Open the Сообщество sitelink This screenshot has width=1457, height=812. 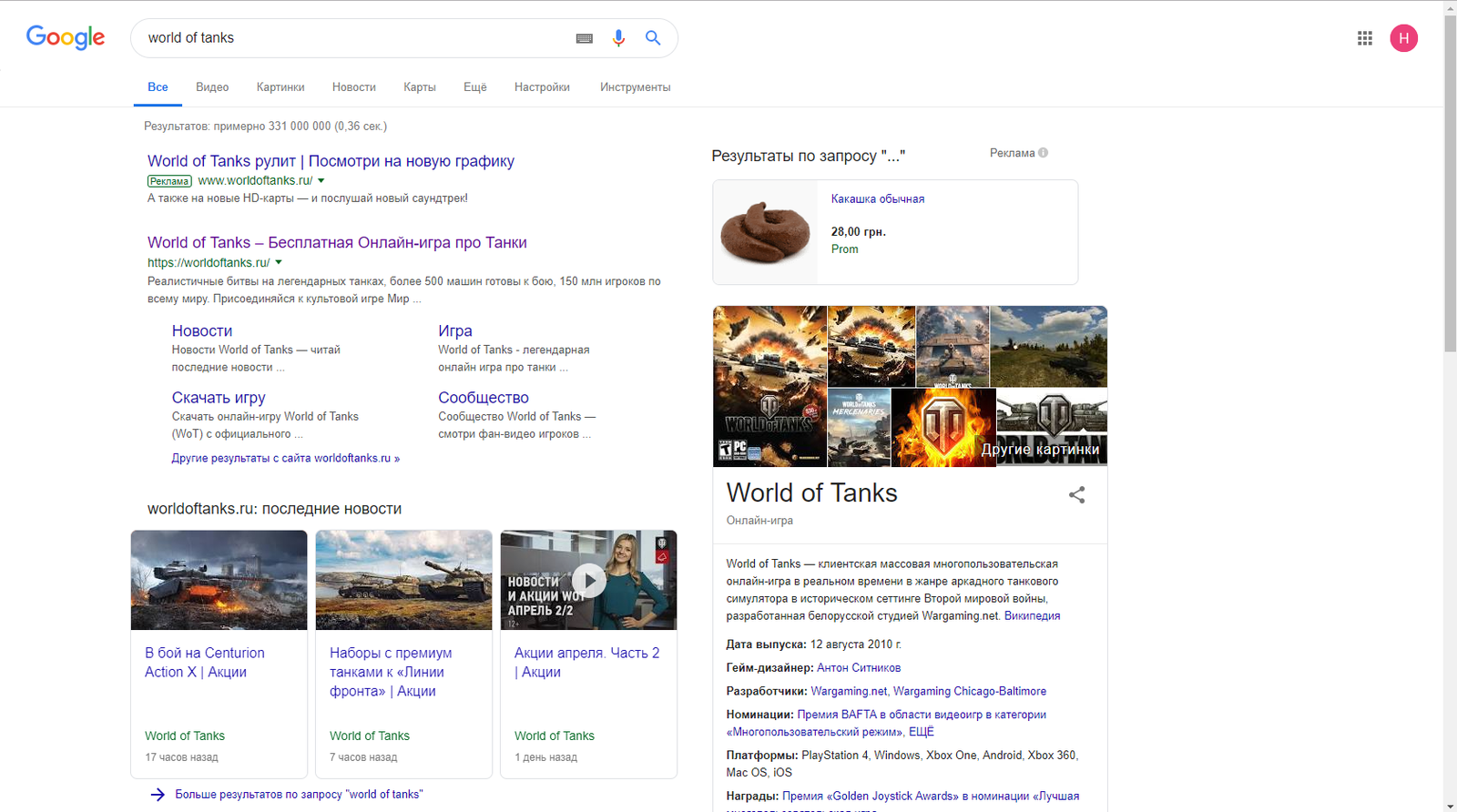(x=484, y=398)
